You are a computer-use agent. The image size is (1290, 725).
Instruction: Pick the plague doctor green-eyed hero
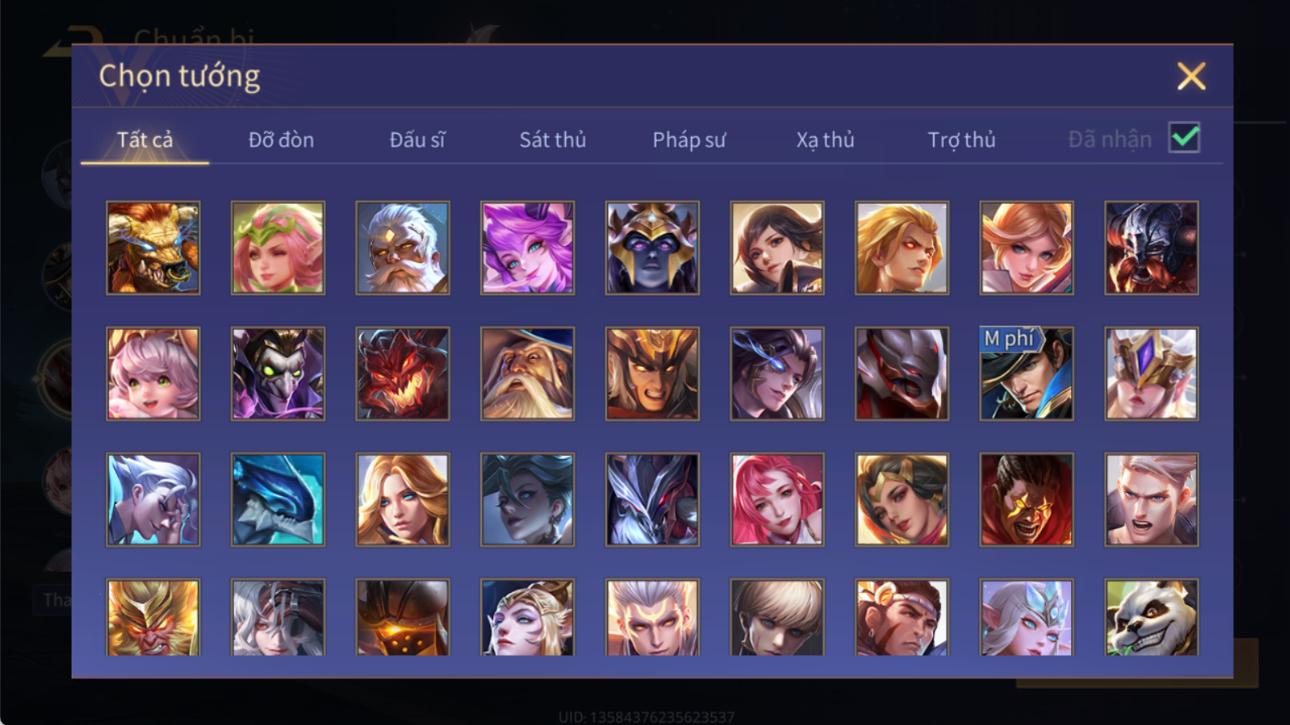tap(278, 374)
